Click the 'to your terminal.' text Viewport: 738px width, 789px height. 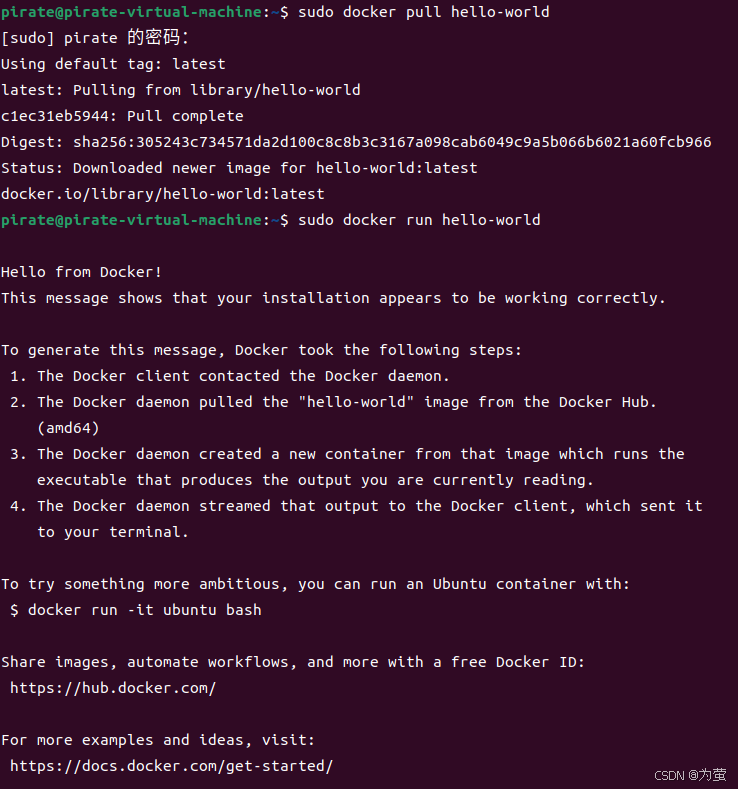[113, 532]
